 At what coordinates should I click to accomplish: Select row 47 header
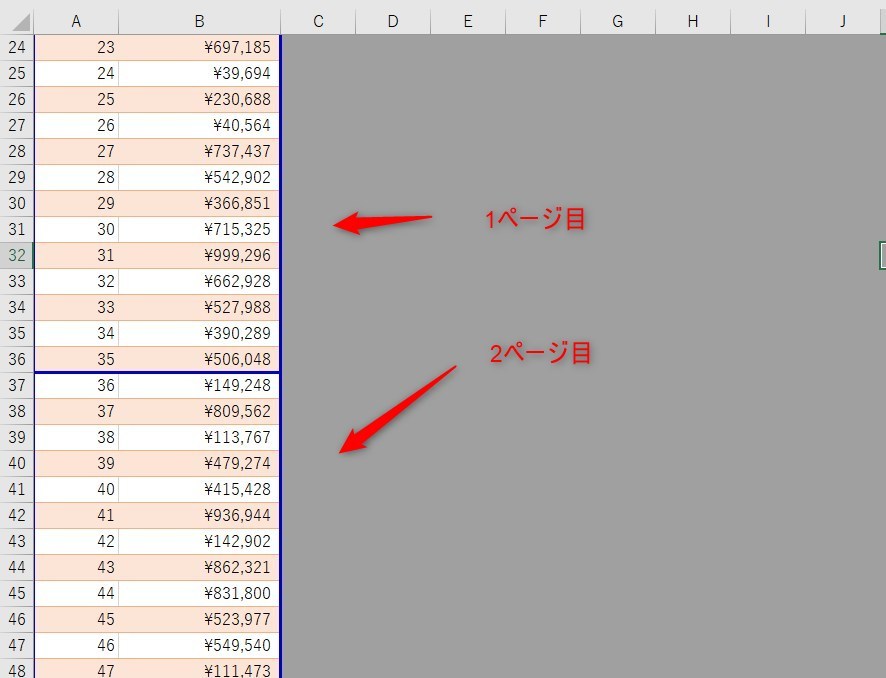coord(17,645)
